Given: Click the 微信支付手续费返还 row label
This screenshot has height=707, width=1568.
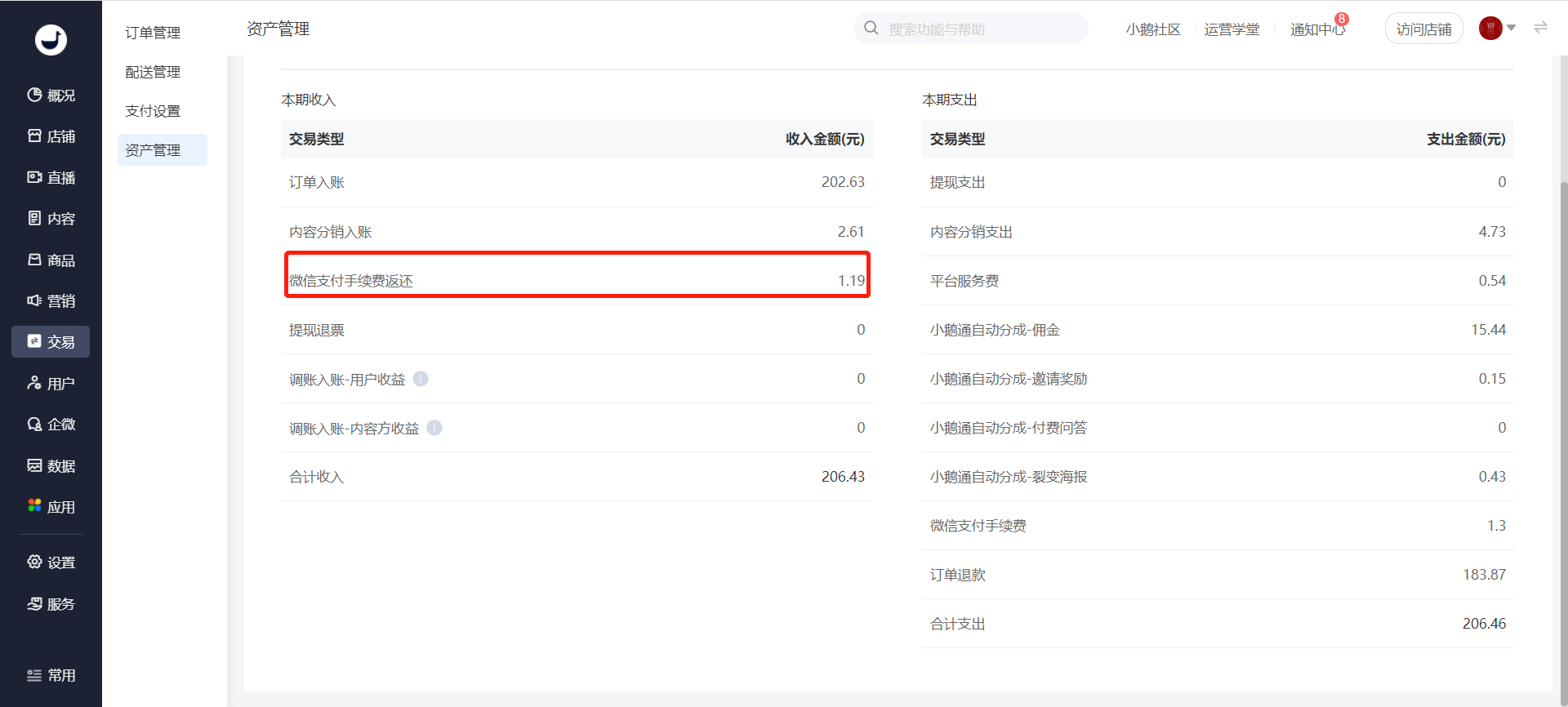Looking at the screenshot, I should coord(351,281).
